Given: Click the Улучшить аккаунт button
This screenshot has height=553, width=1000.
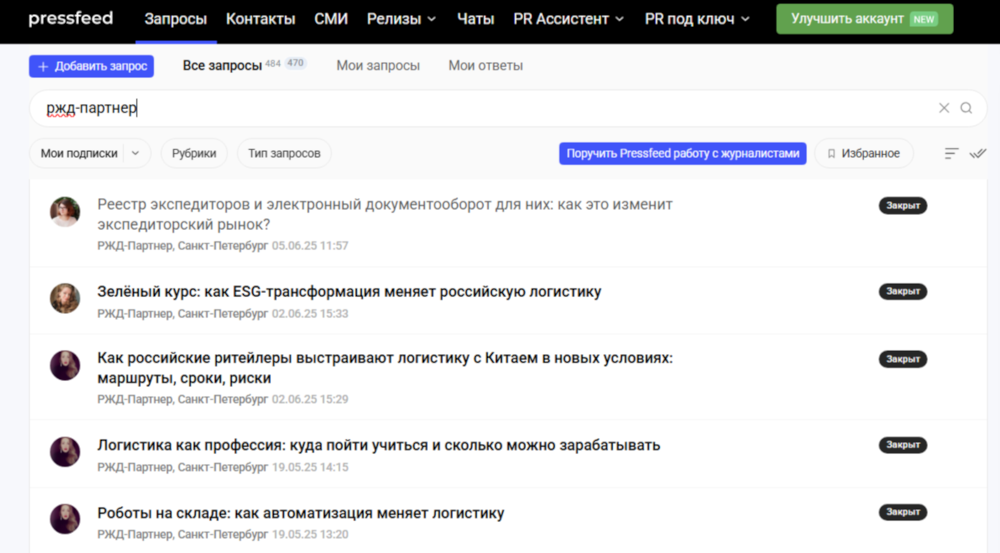Looking at the screenshot, I should pos(864,19).
